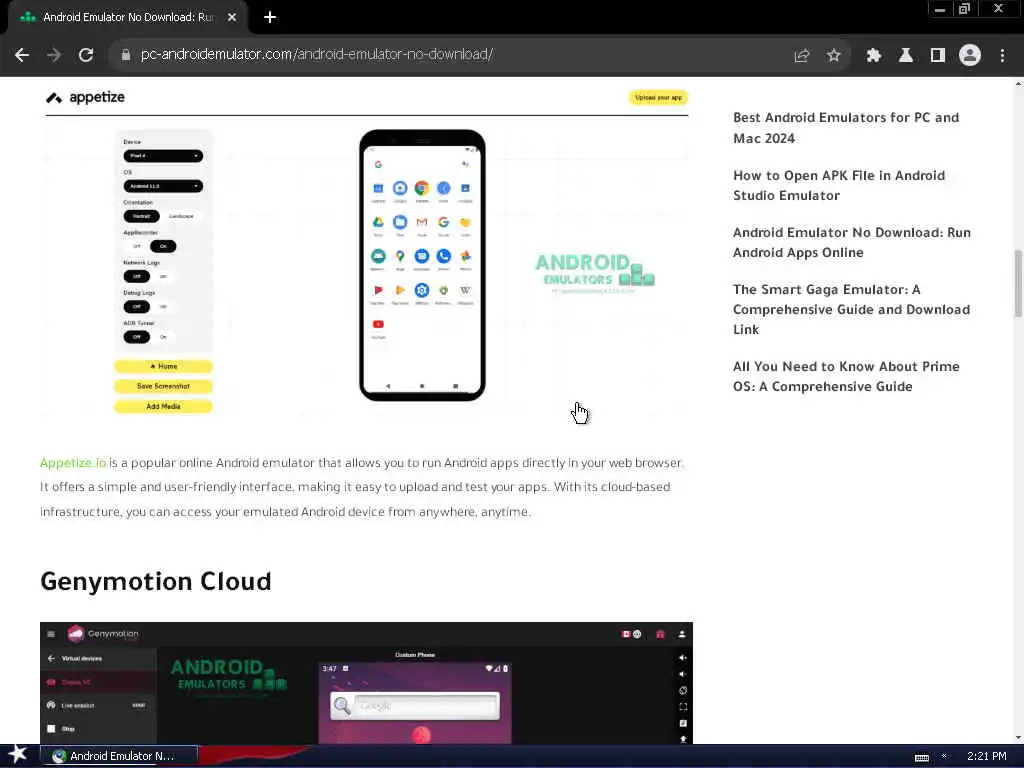Click the address bar URL
Image resolution: width=1024 pixels, height=768 pixels.
(317, 54)
